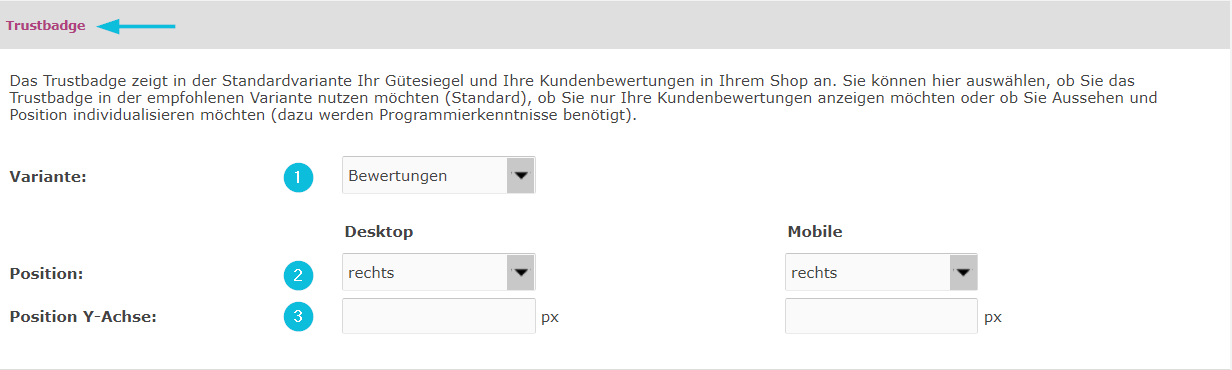Click the numbered circle 2 marker
This screenshot has height=370, width=1232.
[298, 274]
